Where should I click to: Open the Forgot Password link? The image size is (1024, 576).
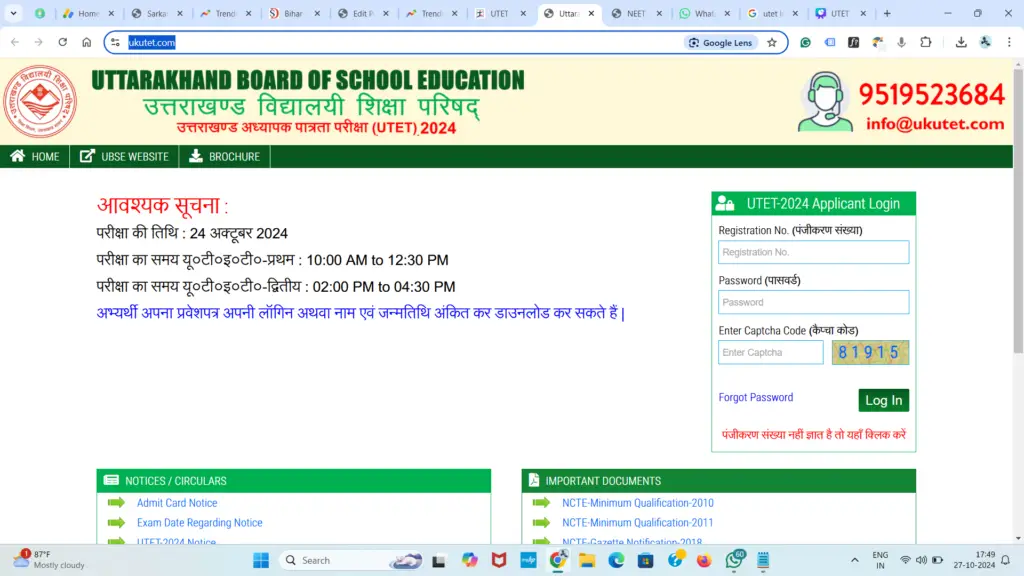pyautogui.click(x=756, y=398)
